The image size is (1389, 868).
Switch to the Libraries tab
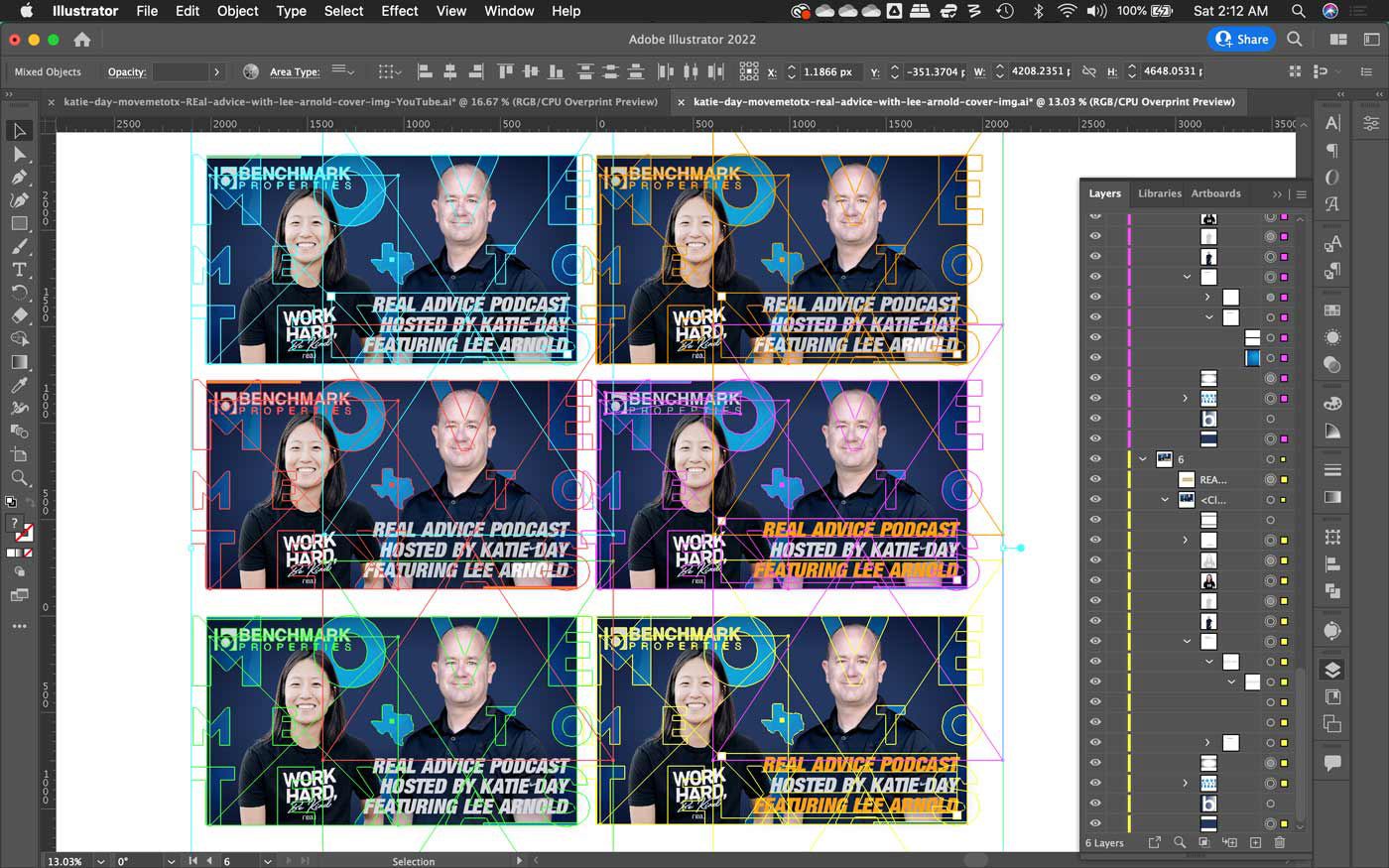pos(1159,193)
